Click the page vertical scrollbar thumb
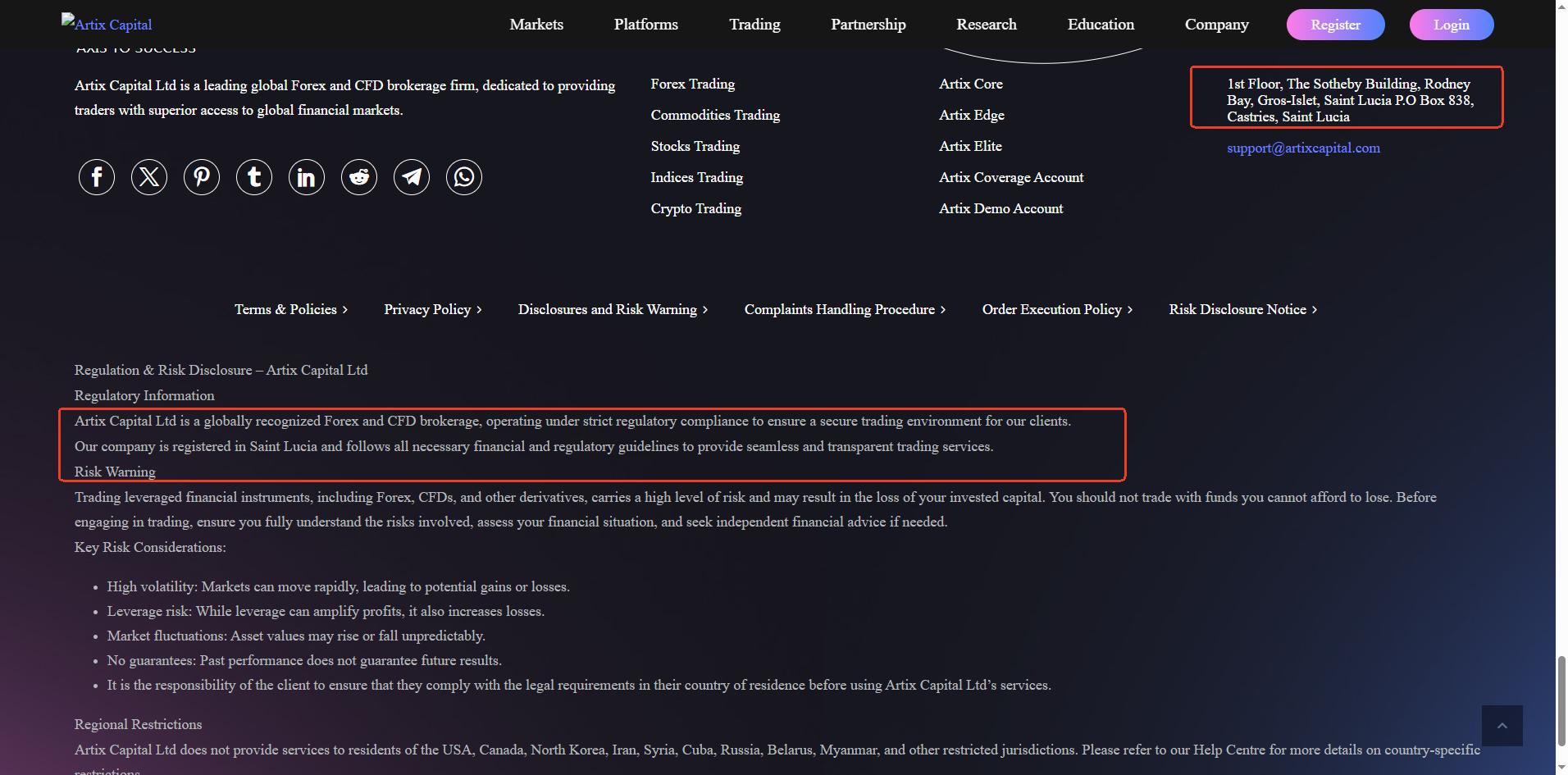 [x=1561, y=700]
